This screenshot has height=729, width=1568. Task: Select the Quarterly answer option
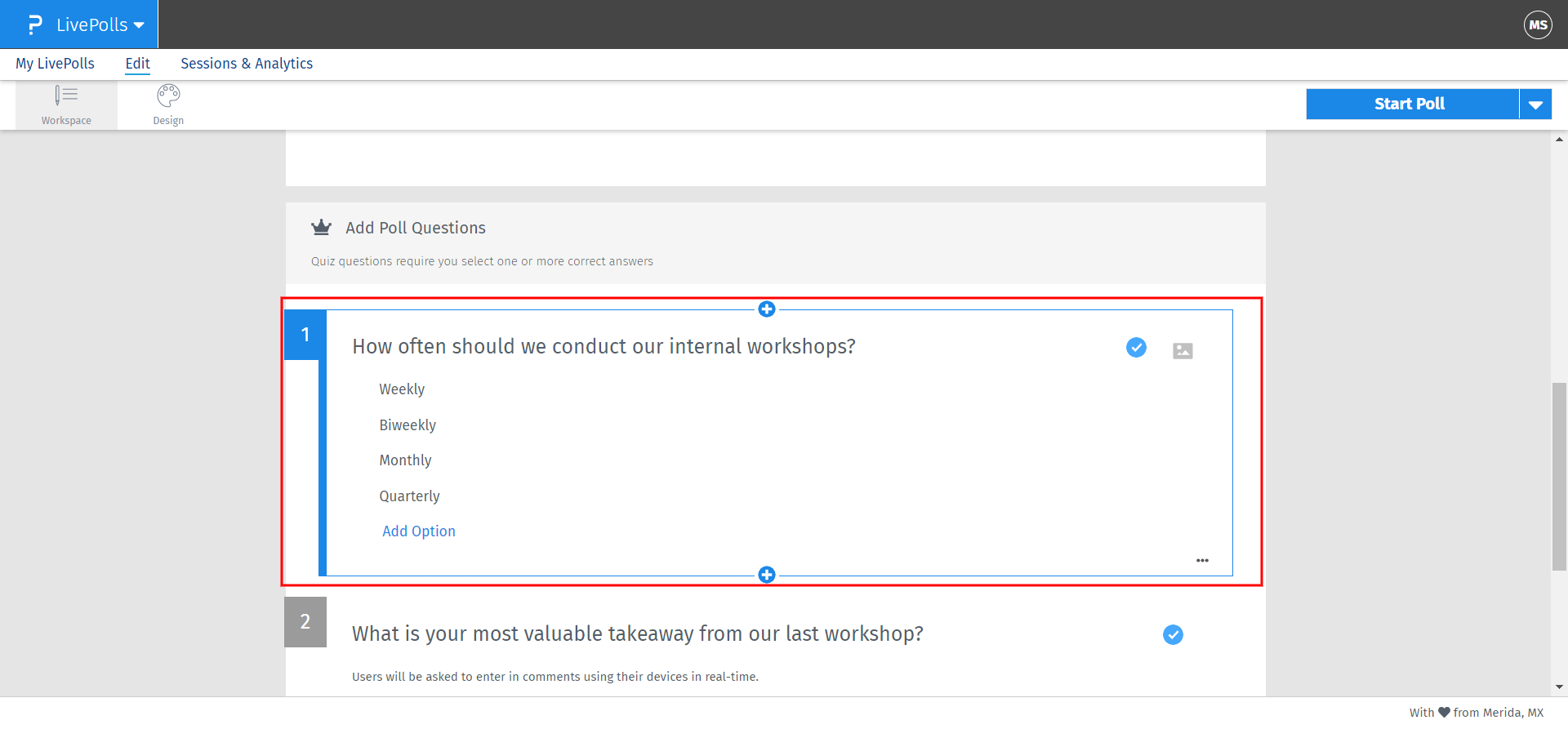pyautogui.click(x=409, y=496)
